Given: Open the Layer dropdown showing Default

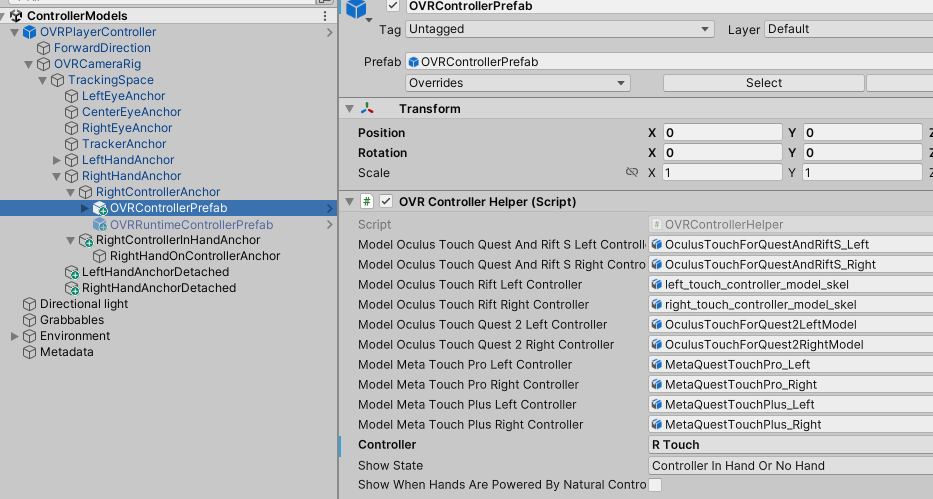Looking at the screenshot, I should [849, 29].
